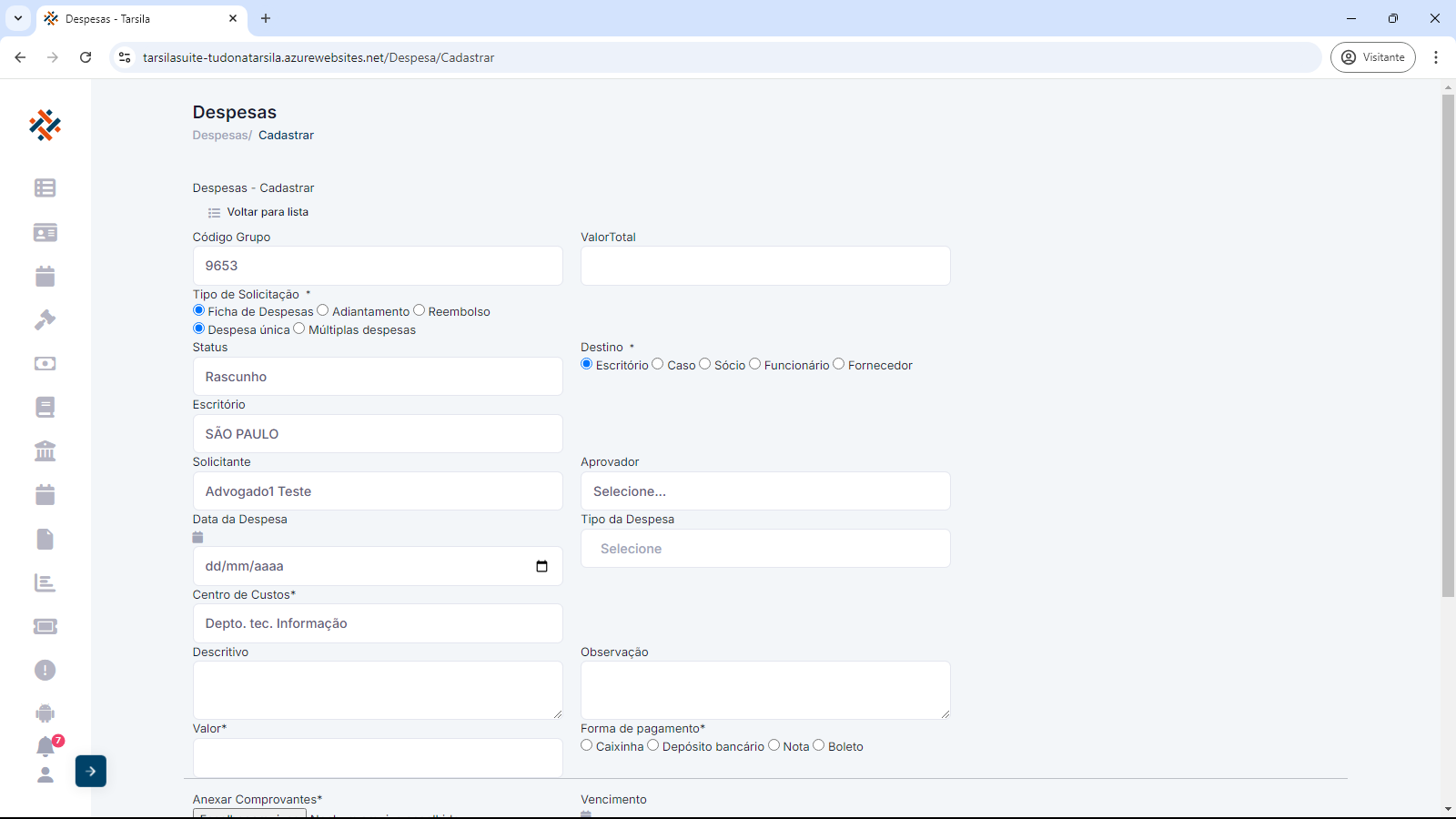Select Fornecedor as the Destino

click(x=839, y=364)
